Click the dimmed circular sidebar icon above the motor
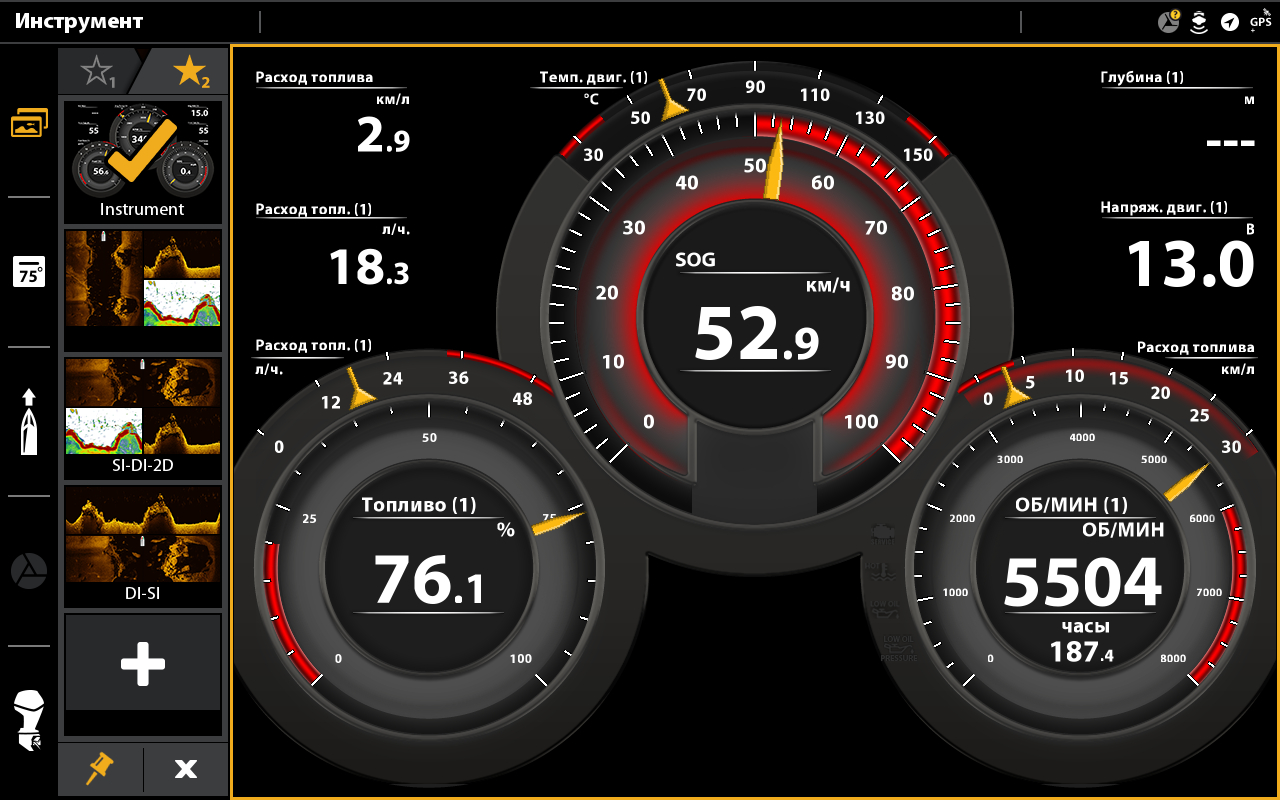This screenshot has height=800, width=1280. [x=29, y=571]
